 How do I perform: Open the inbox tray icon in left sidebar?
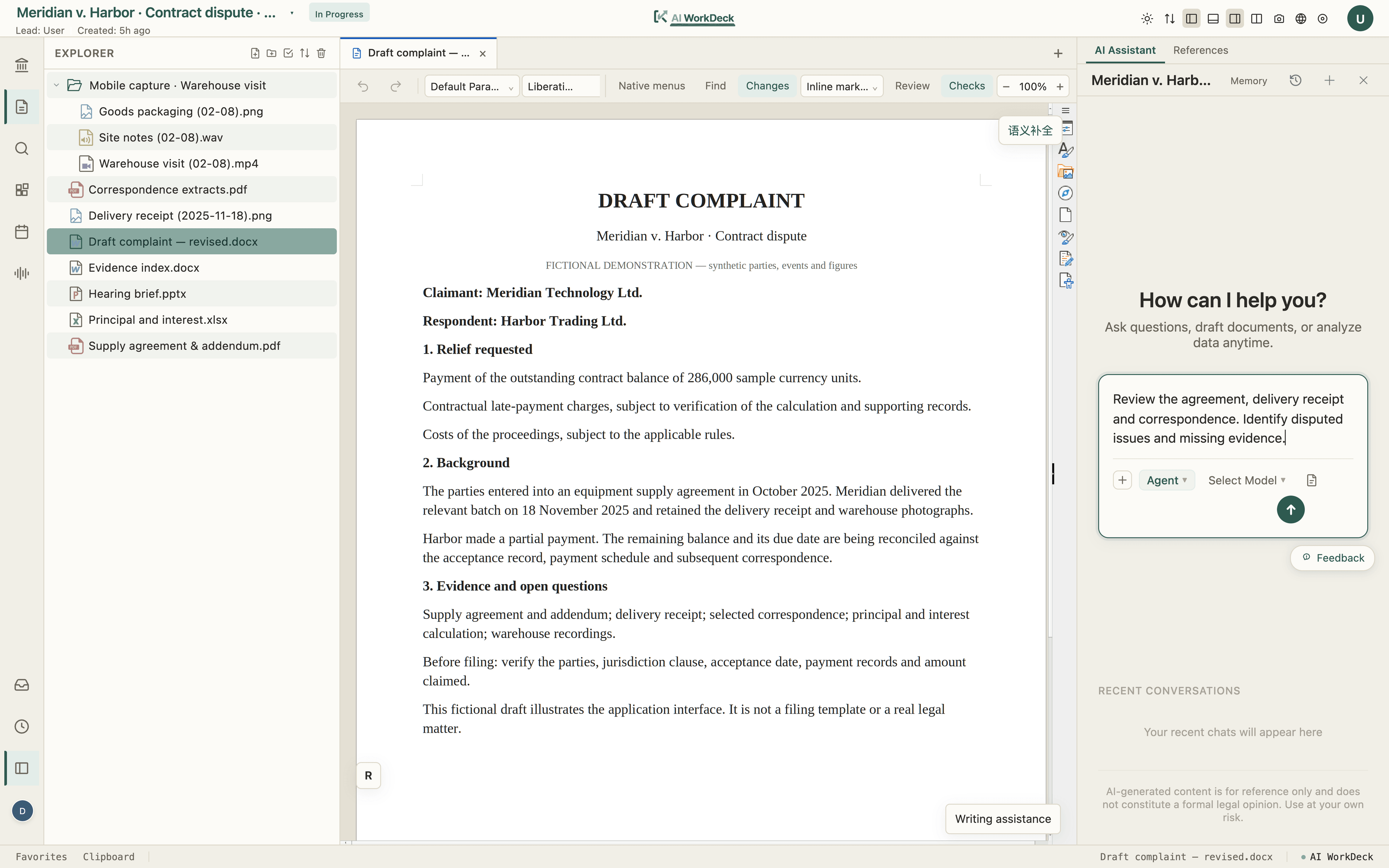click(22, 685)
